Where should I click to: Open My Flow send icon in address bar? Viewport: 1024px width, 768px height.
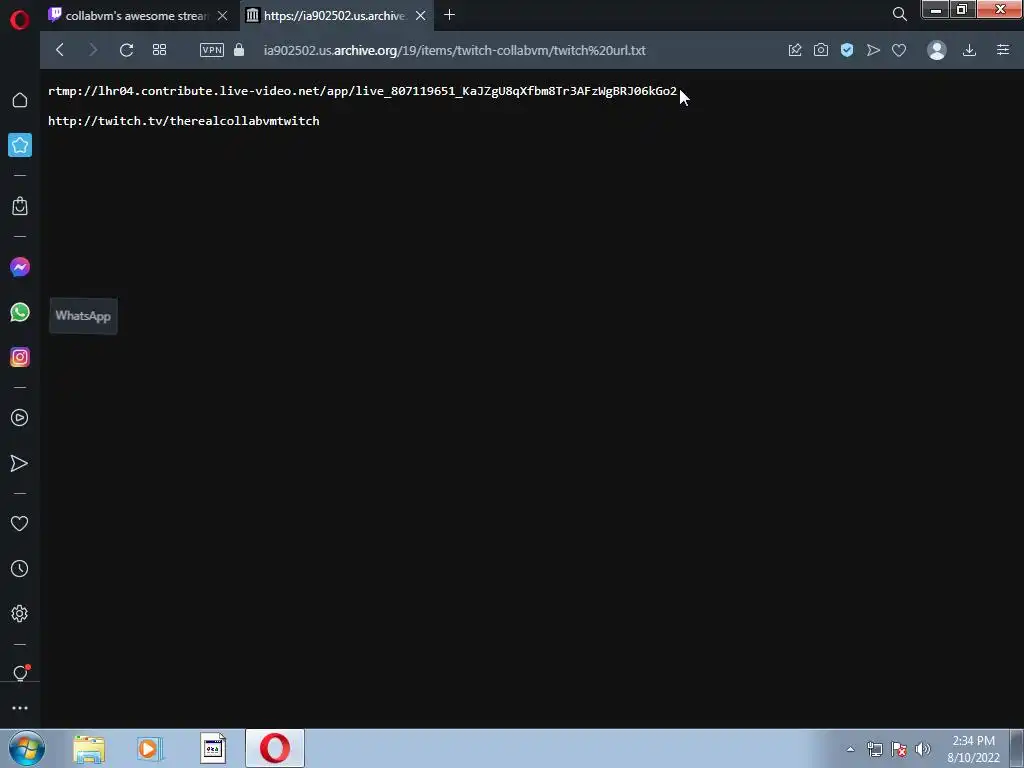pyautogui.click(x=873, y=50)
